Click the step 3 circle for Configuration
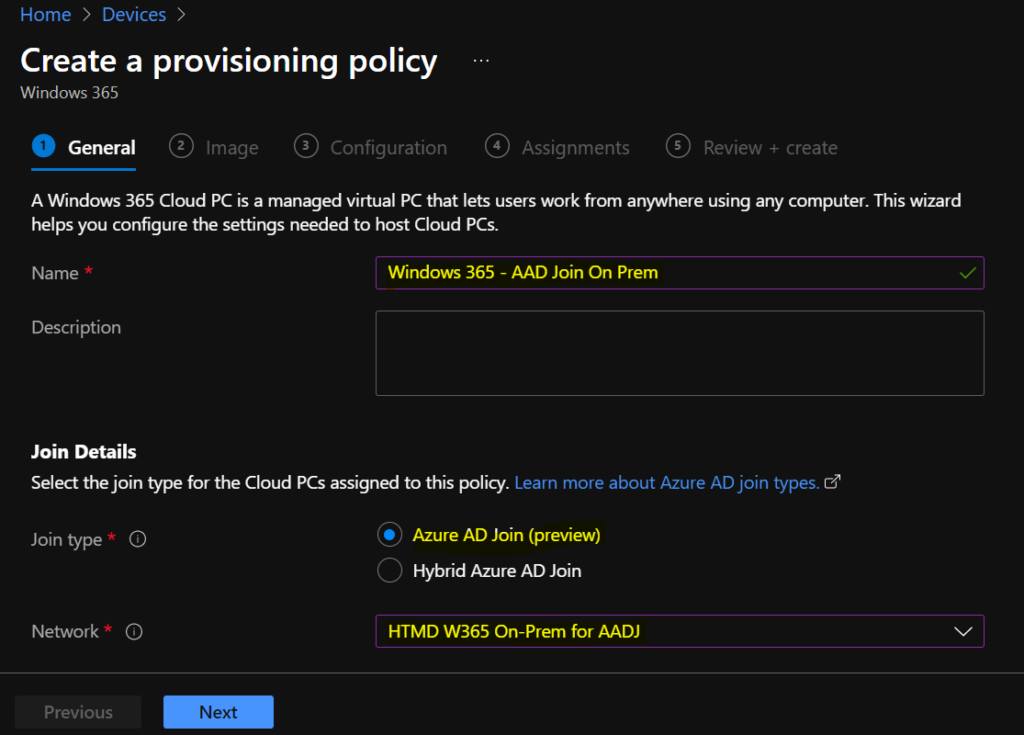This screenshot has width=1024, height=735. pyautogui.click(x=306, y=146)
